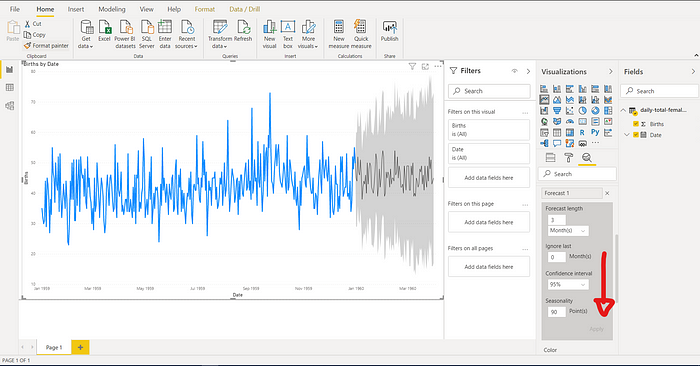Image resolution: width=700 pixels, height=366 pixels.
Task: Click Refresh in the Queries group
Action: coord(243,31)
